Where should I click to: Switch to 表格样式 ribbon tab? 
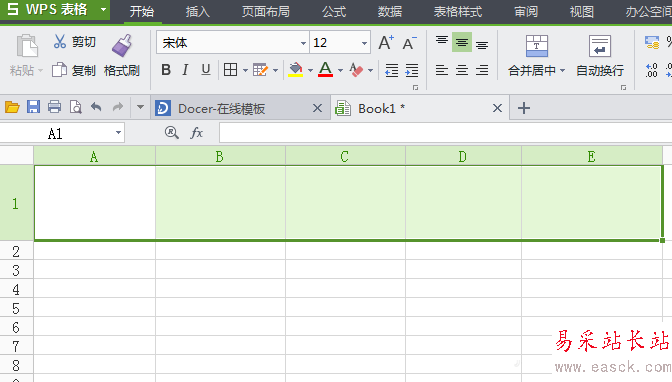coord(458,12)
